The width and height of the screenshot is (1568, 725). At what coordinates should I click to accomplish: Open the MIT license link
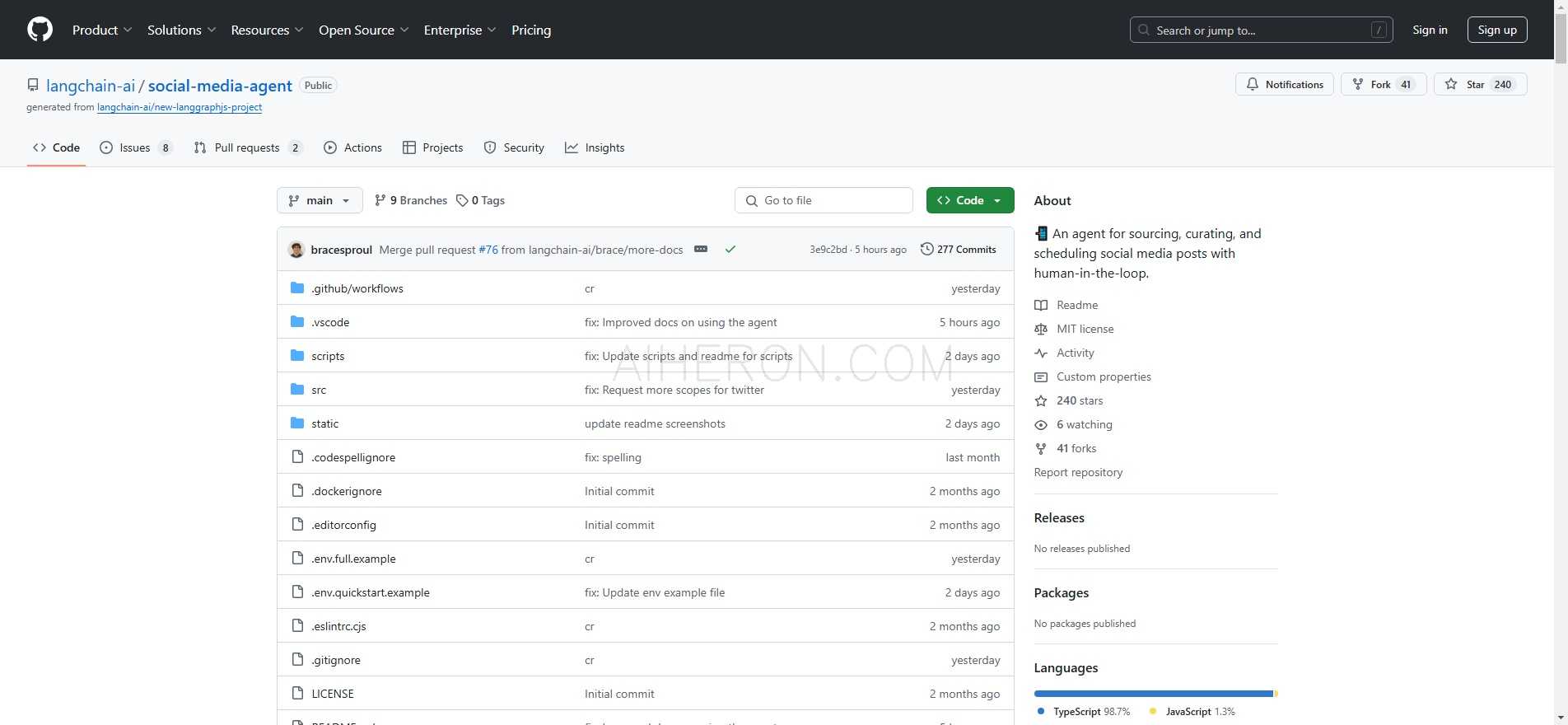coord(1074,329)
